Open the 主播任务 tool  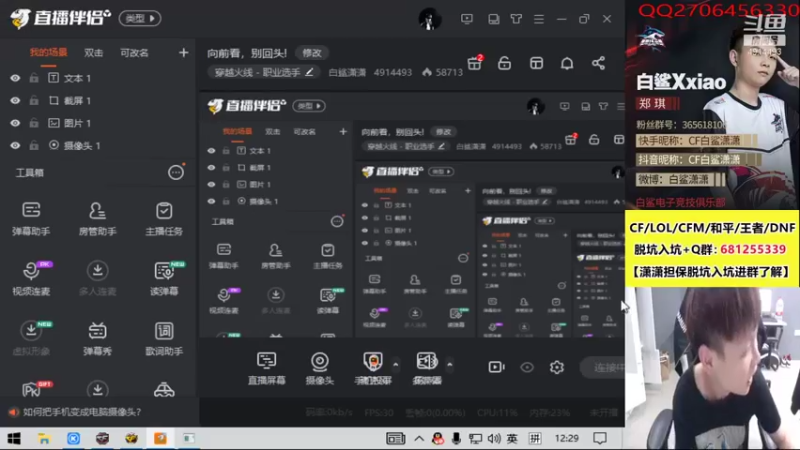pos(164,219)
